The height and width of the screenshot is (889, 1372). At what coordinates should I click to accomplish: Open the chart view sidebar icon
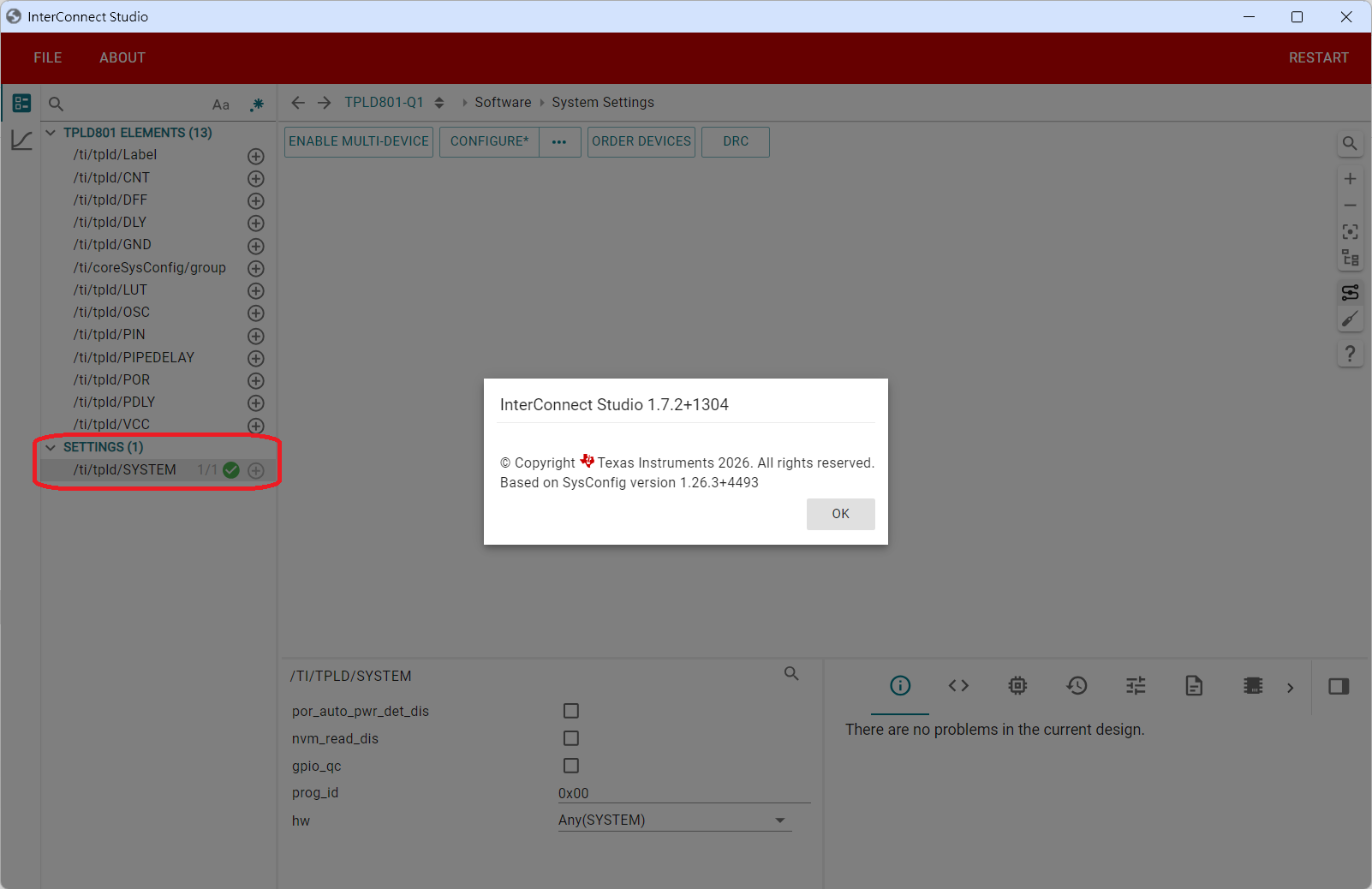[21, 140]
